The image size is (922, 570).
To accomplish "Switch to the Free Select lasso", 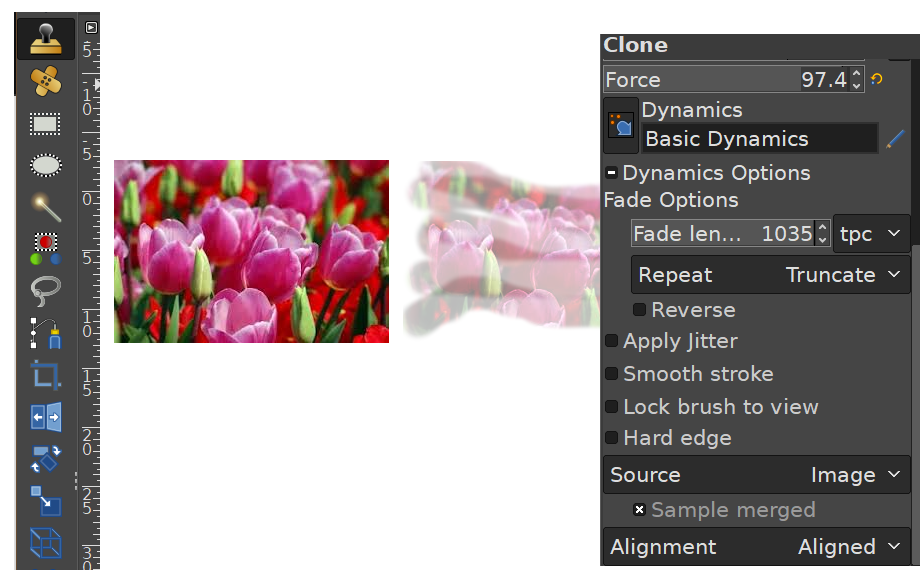I will 45,290.
